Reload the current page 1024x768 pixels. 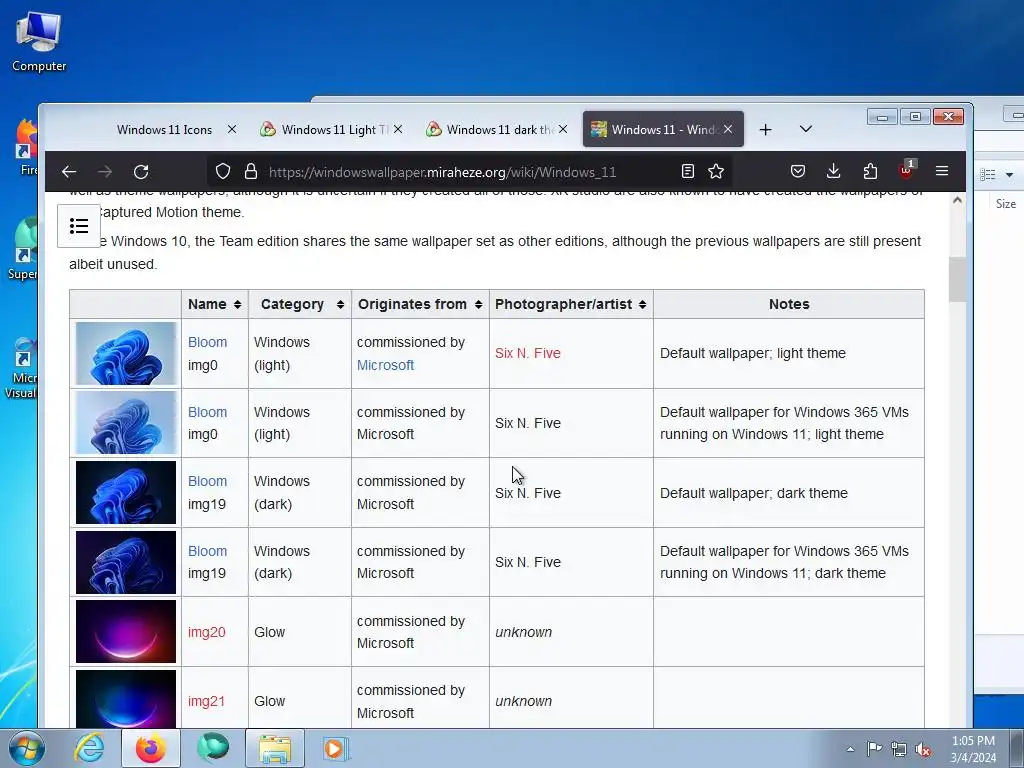coord(141,172)
